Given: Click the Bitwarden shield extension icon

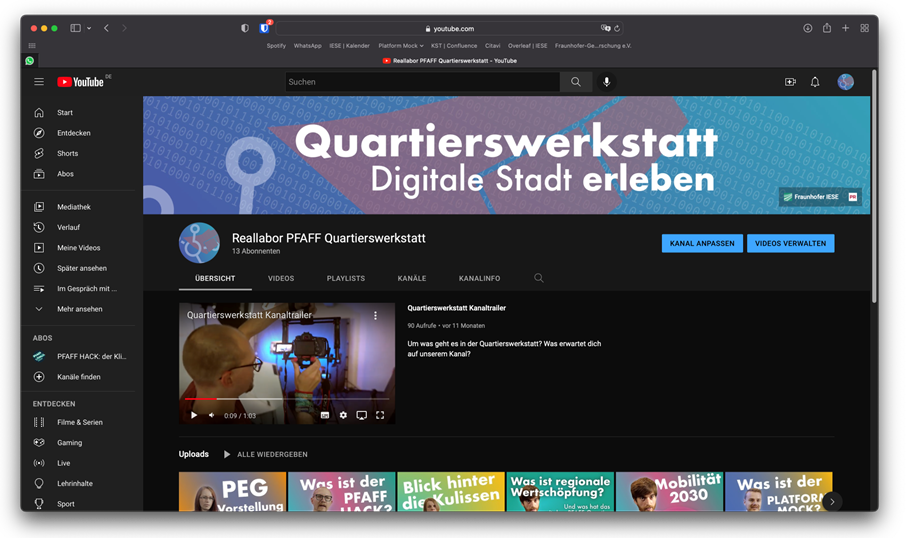Looking at the screenshot, I should tap(264, 28).
